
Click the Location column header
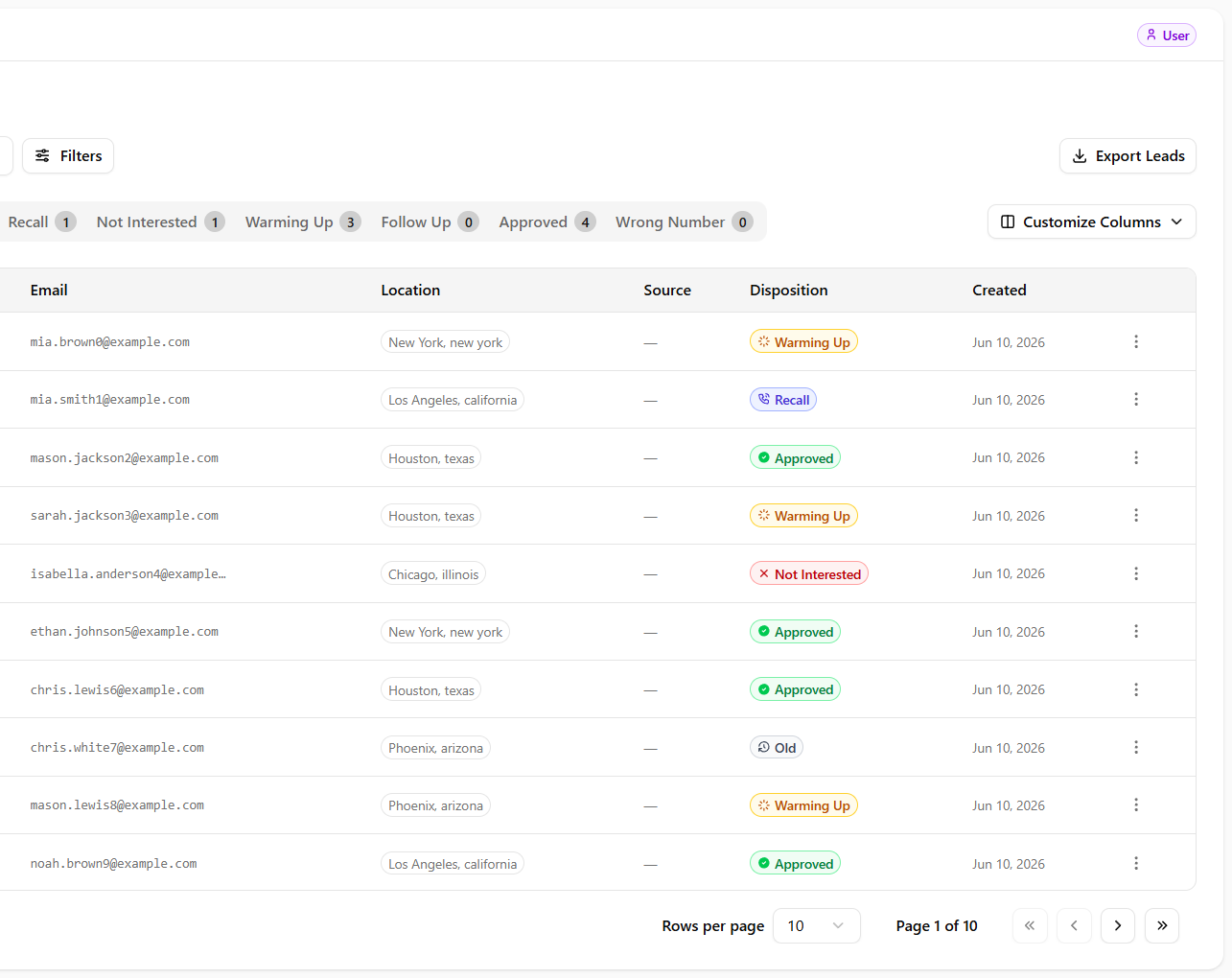coord(410,290)
